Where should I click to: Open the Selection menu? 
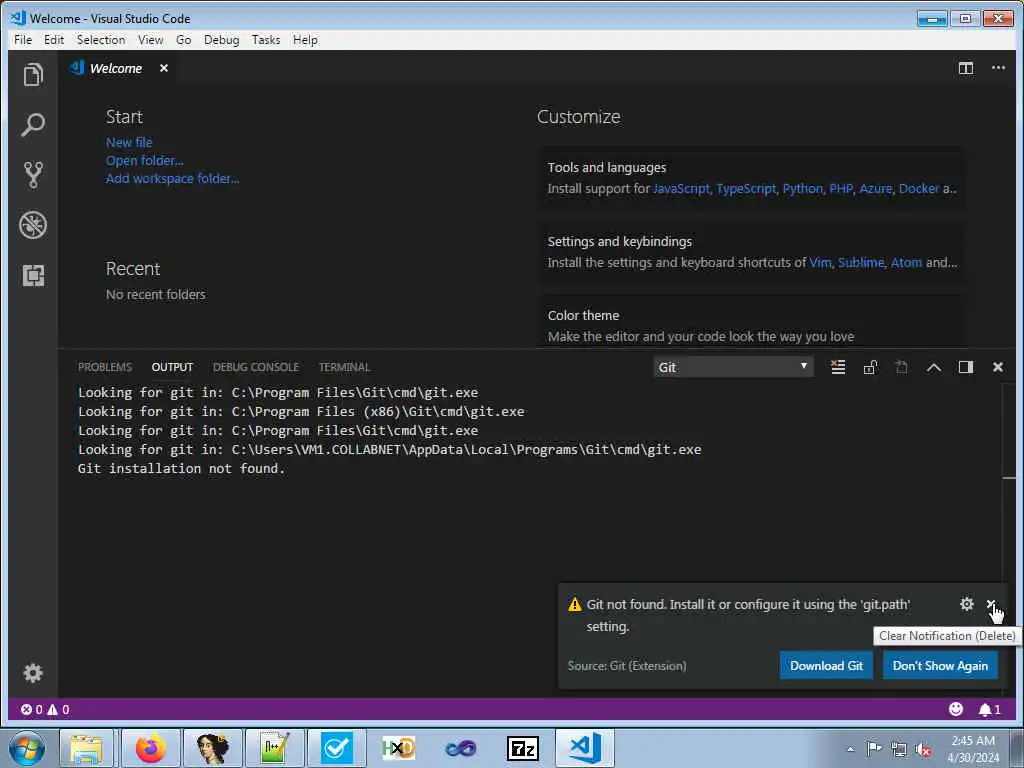101,40
